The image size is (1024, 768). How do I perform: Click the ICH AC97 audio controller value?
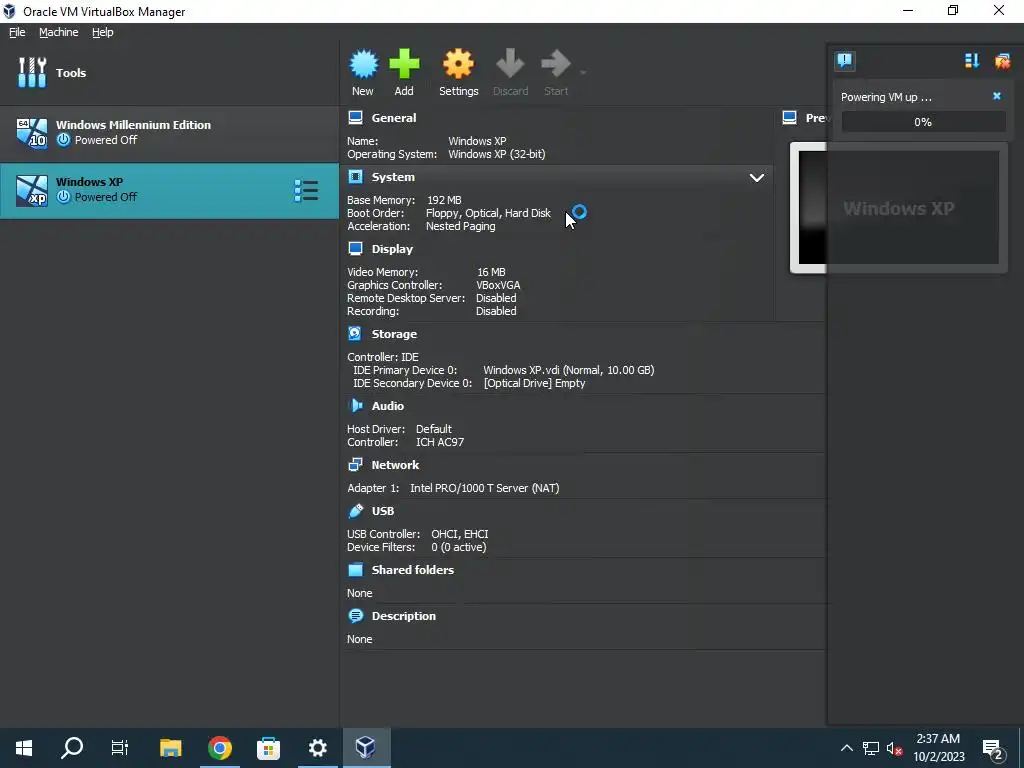(440, 441)
